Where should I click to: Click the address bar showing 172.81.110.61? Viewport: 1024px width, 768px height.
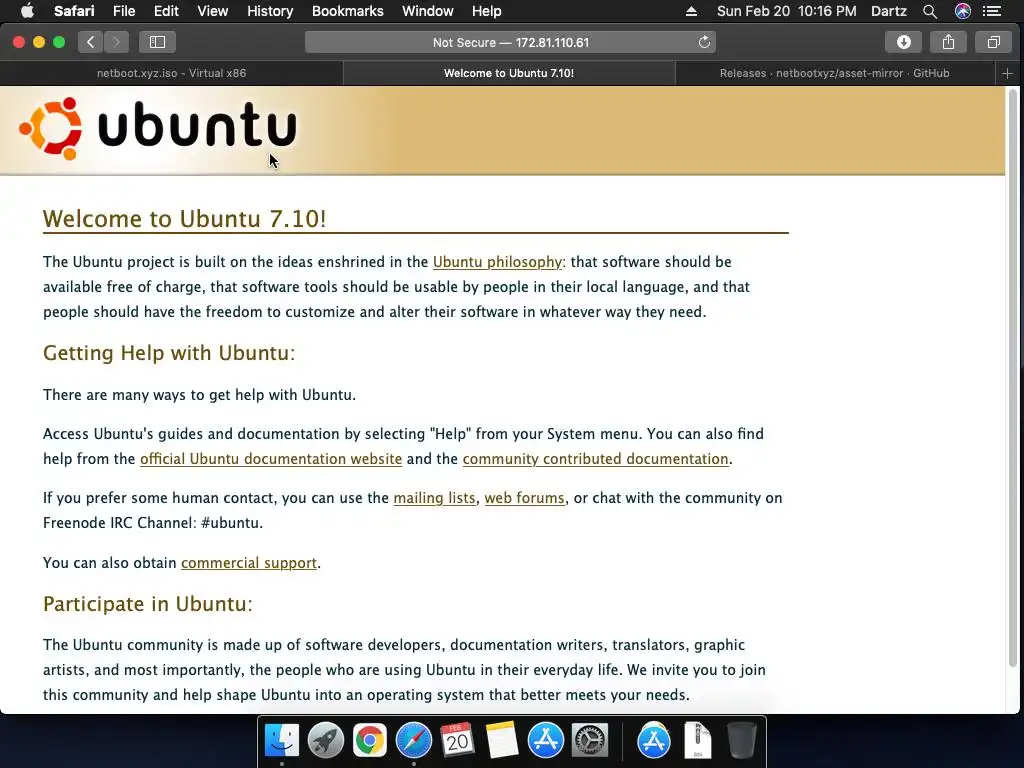510,42
